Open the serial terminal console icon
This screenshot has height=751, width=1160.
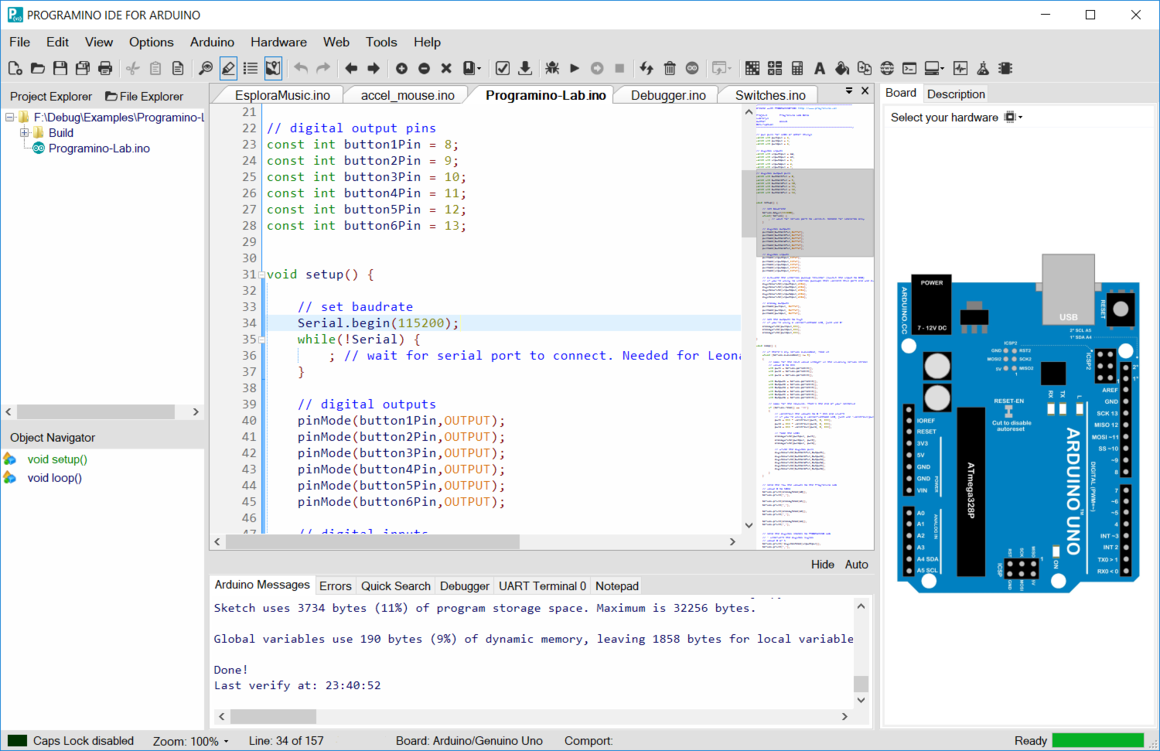pyautogui.click(x=907, y=68)
